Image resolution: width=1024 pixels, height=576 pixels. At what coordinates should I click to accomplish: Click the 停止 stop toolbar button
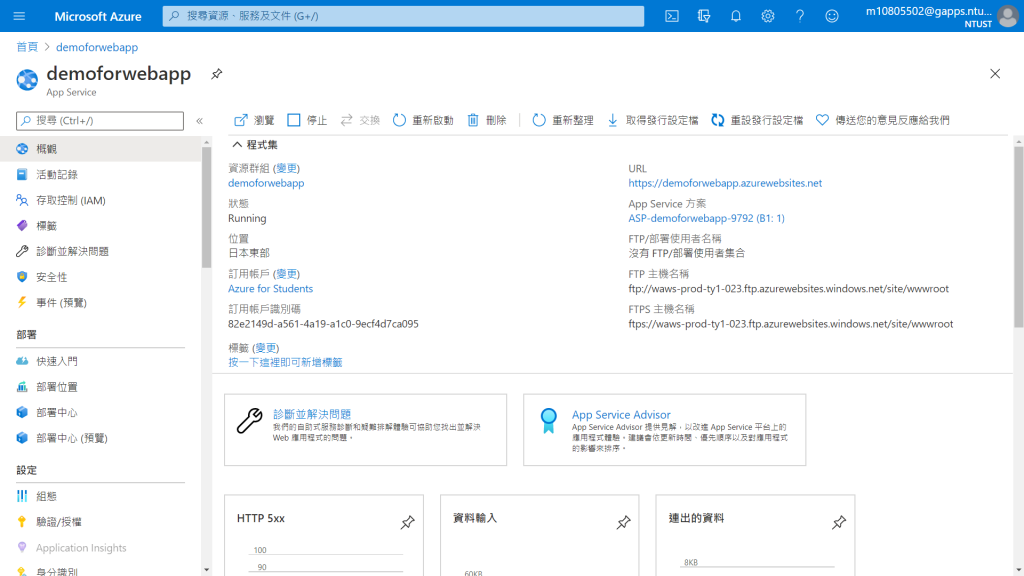click(x=307, y=120)
